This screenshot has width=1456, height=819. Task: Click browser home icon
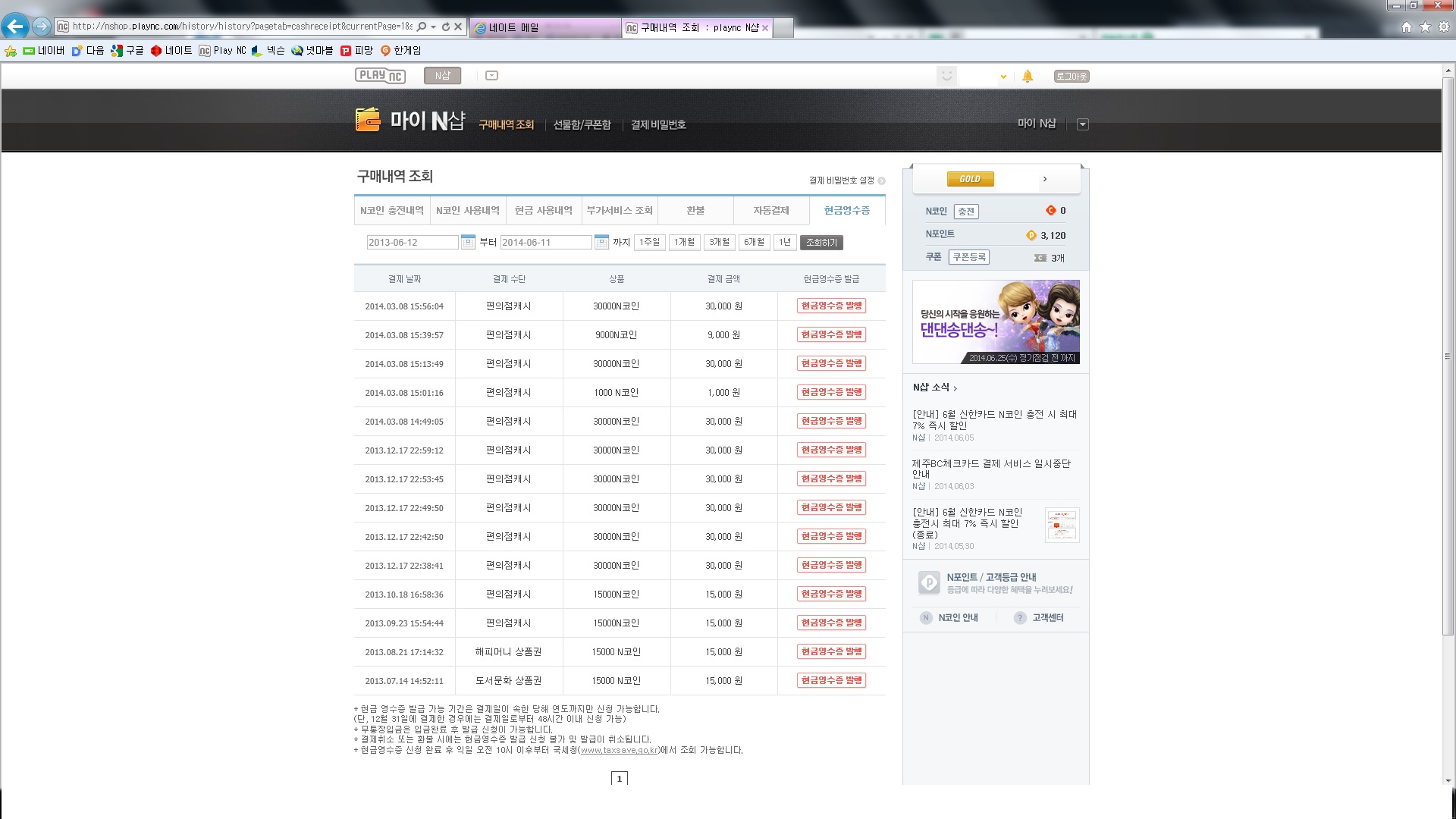point(1406,27)
